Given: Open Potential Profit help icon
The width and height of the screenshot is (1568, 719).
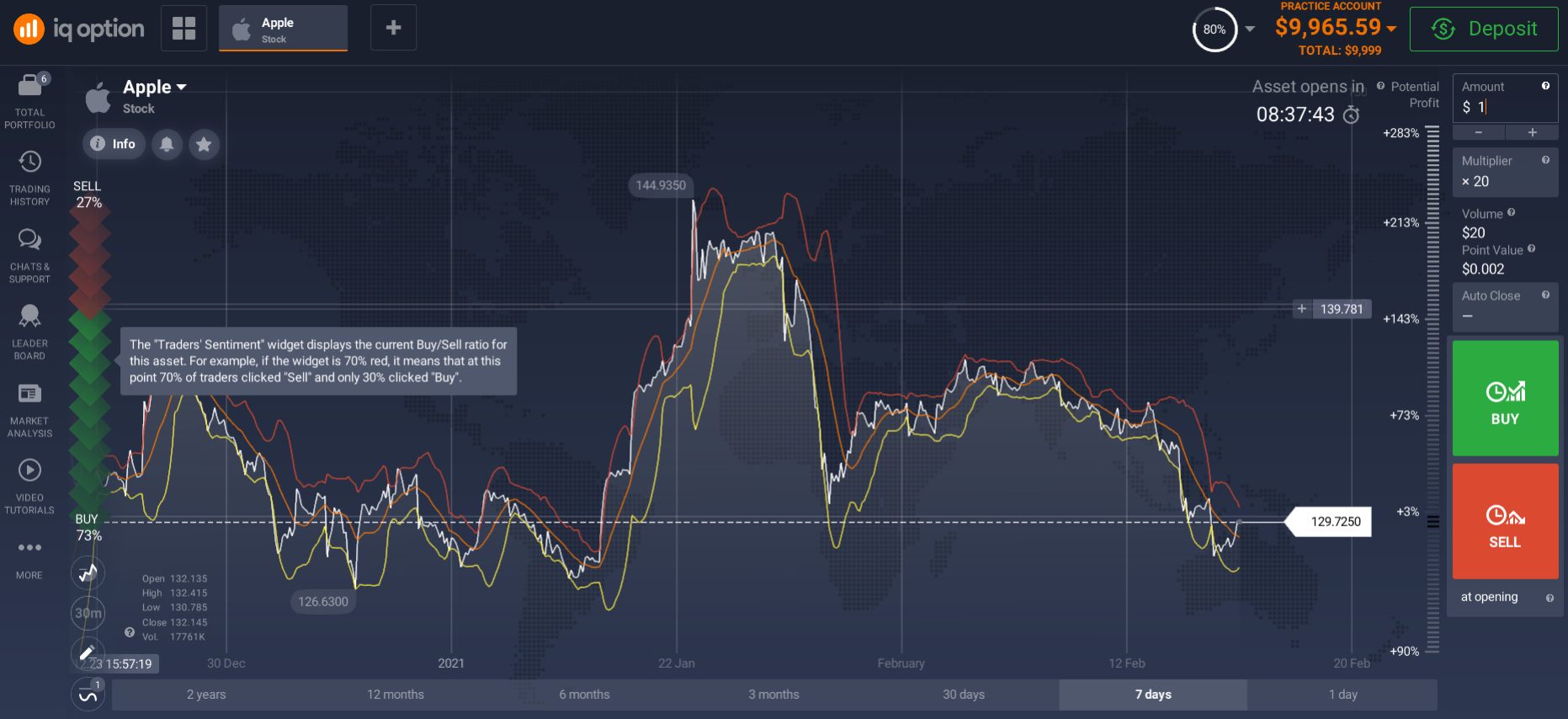Looking at the screenshot, I should coord(1380,86).
